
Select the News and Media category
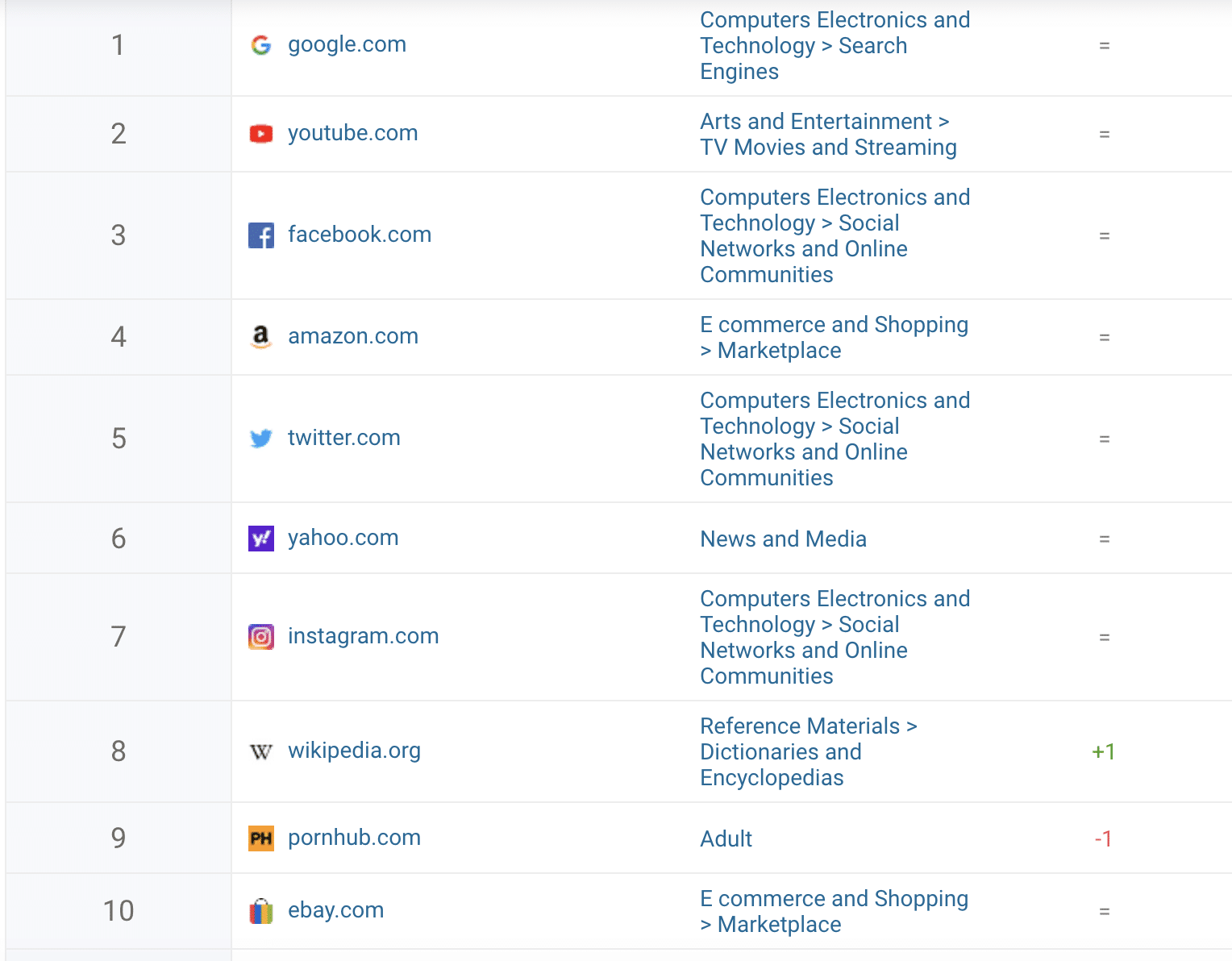click(783, 539)
